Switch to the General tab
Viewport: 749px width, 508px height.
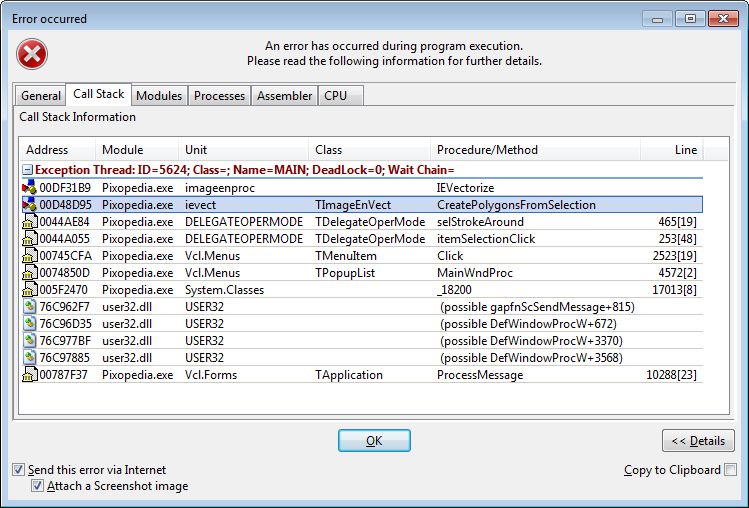point(41,96)
